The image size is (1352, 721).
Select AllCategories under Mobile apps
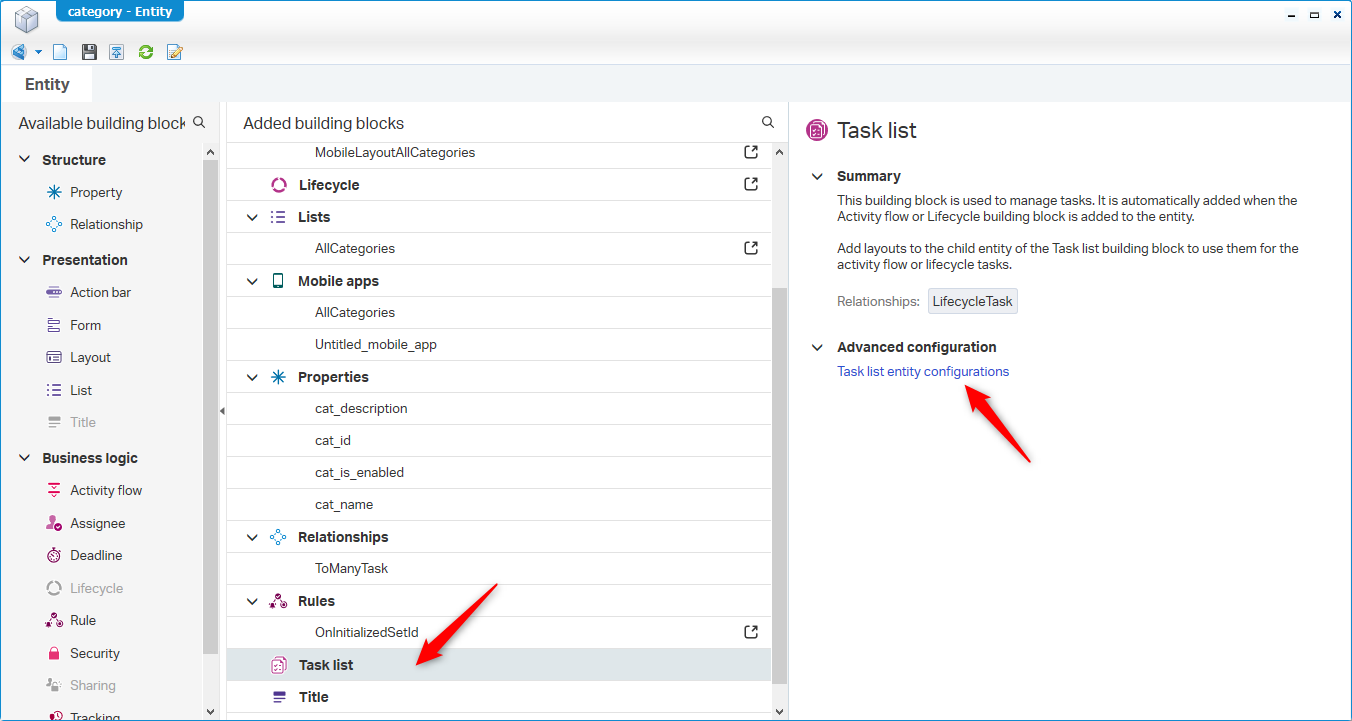click(x=499, y=313)
